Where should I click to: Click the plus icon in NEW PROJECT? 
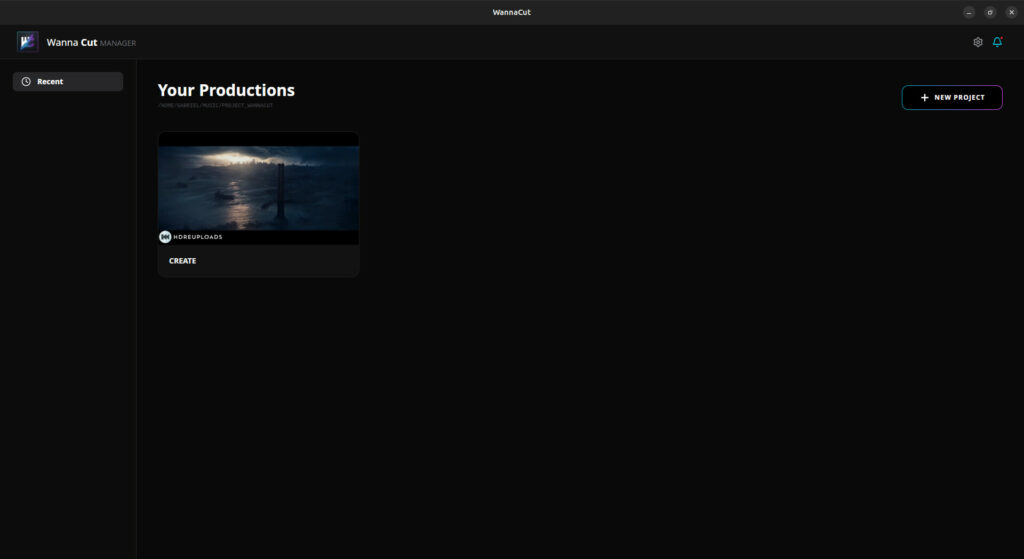pos(924,97)
